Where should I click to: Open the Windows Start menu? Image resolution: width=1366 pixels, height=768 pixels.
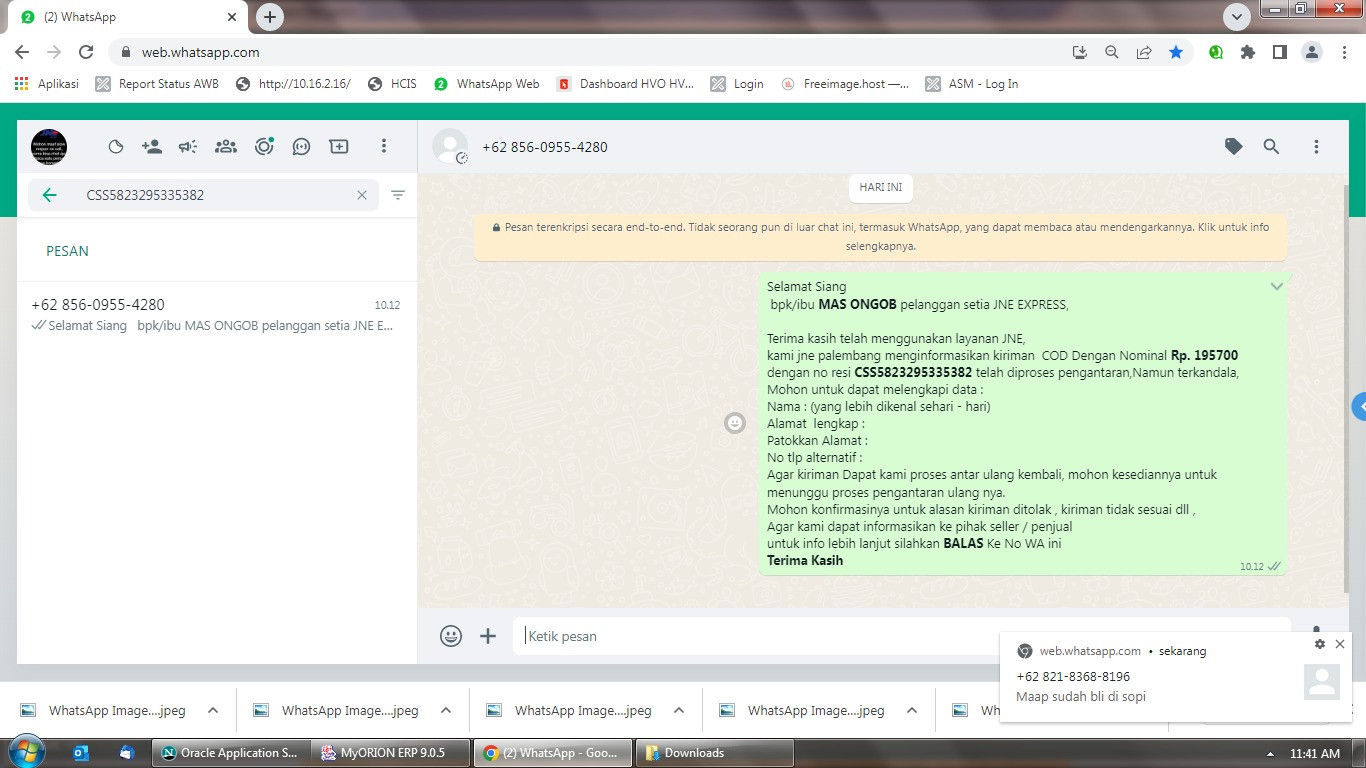tap(25, 753)
